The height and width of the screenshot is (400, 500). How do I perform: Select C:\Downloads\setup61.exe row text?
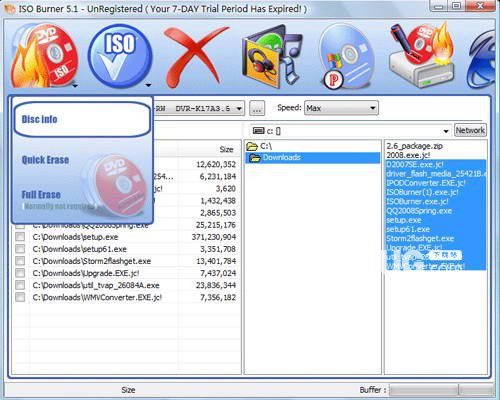(80, 249)
